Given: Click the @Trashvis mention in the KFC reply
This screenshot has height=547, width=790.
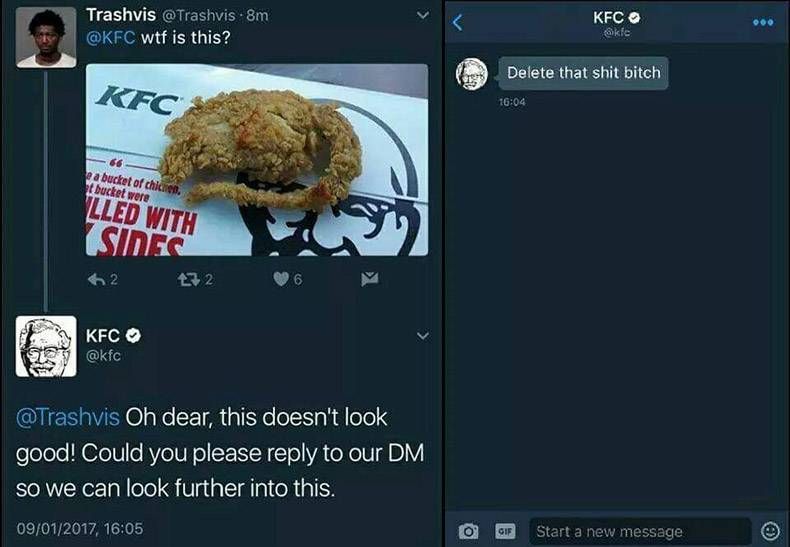Looking at the screenshot, I should pos(68,416).
